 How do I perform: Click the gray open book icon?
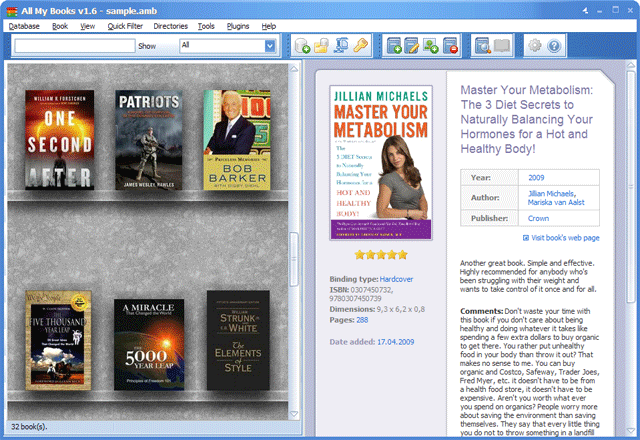[x=502, y=46]
